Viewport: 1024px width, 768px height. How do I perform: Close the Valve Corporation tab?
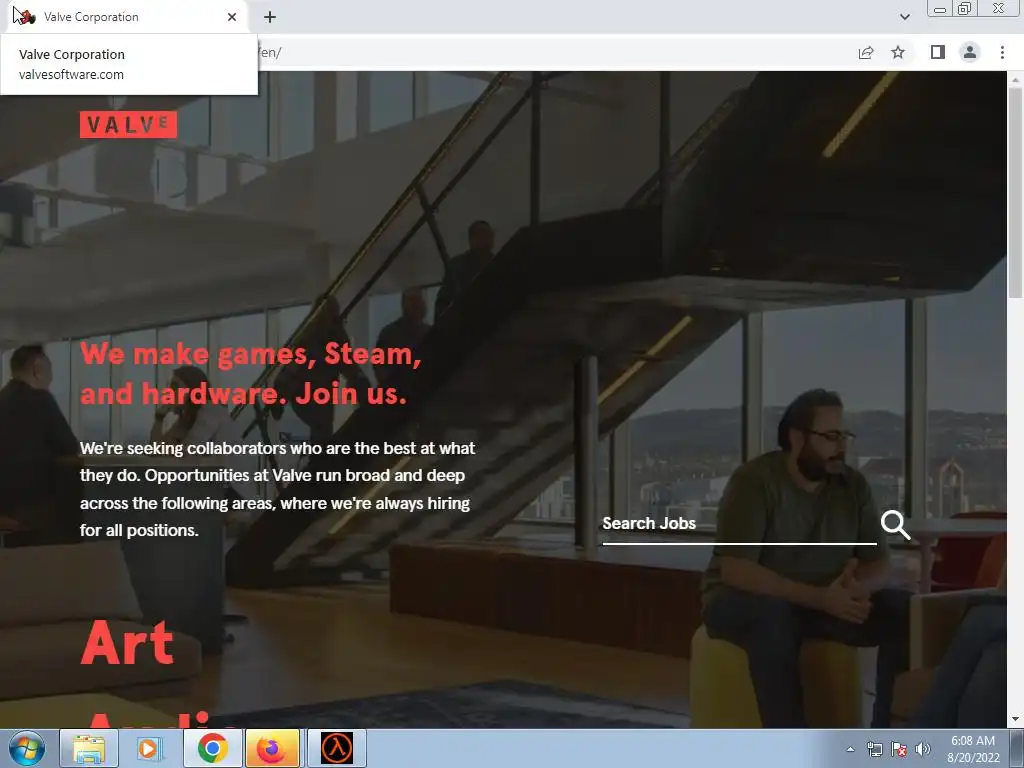(x=232, y=17)
